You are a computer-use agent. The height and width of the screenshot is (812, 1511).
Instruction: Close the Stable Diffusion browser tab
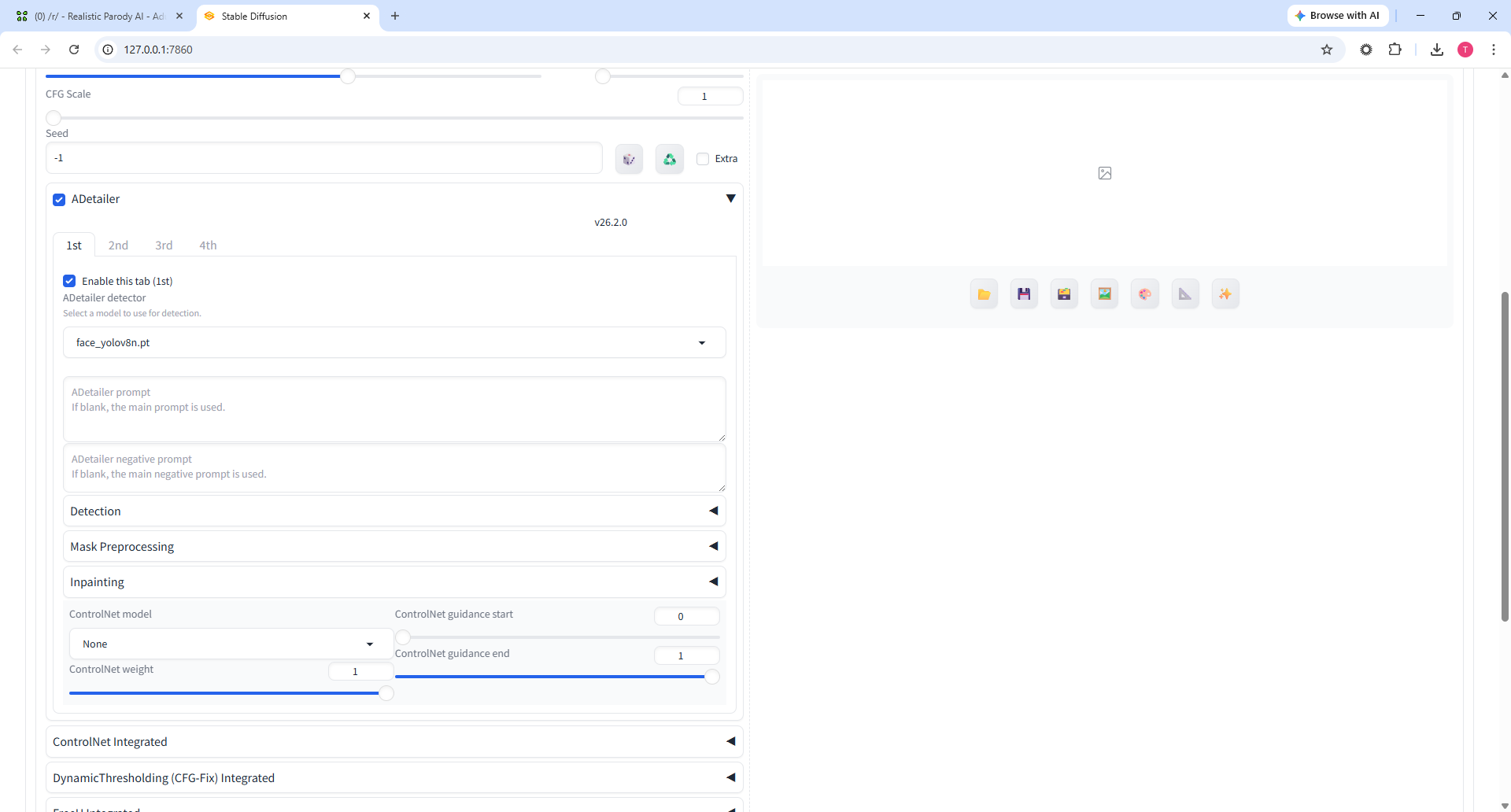367,16
